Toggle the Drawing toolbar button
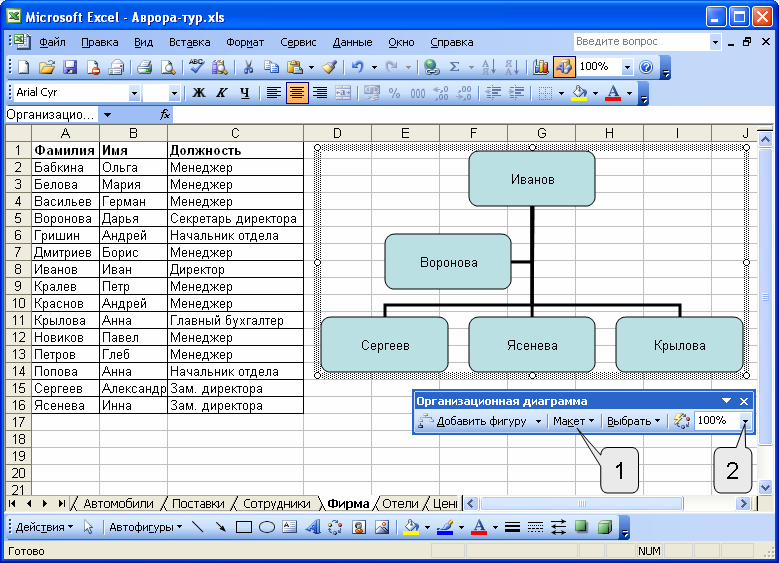The width and height of the screenshot is (779, 563). coord(564,67)
